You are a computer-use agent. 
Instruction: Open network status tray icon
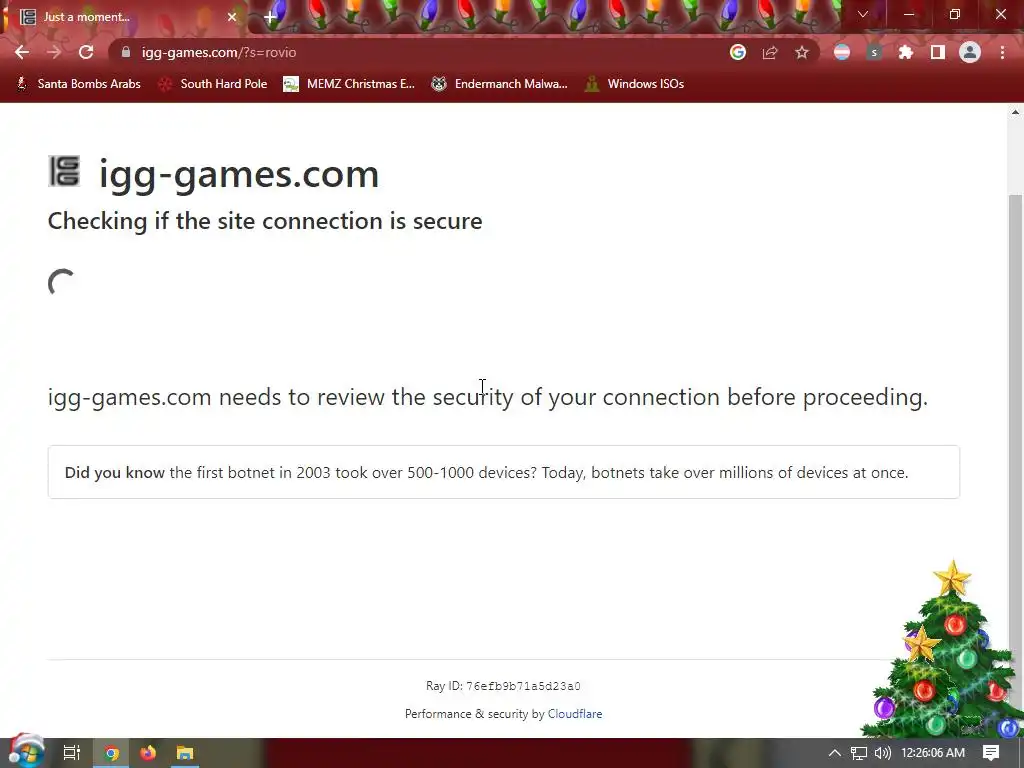click(x=859, y=753)
